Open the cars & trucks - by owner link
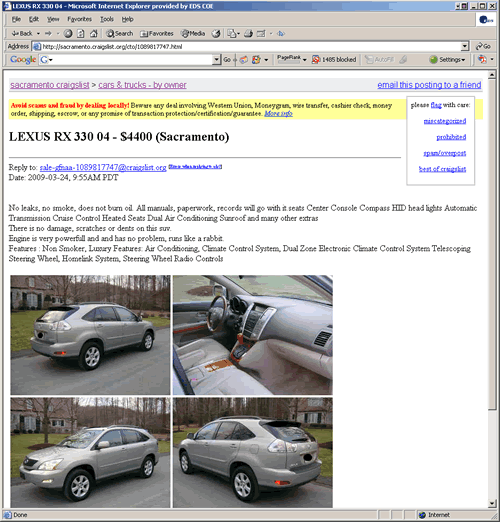Viewport: 500px width, 523px height. [x=142, y=85]
